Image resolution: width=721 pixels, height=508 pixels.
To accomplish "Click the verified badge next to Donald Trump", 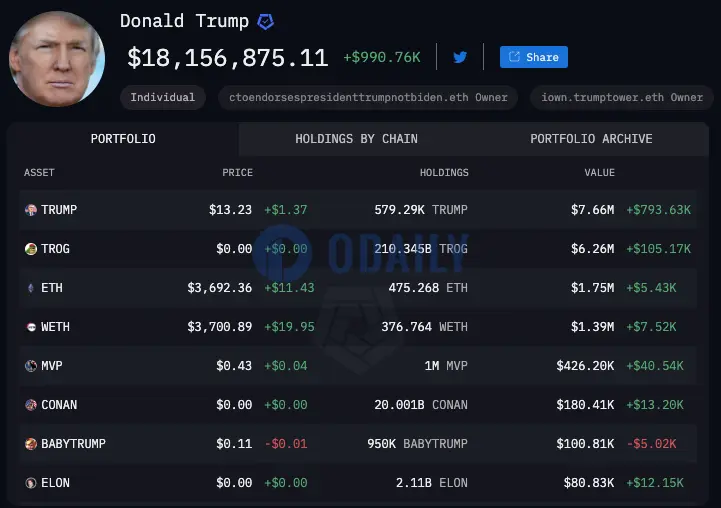I will point(265,22).
